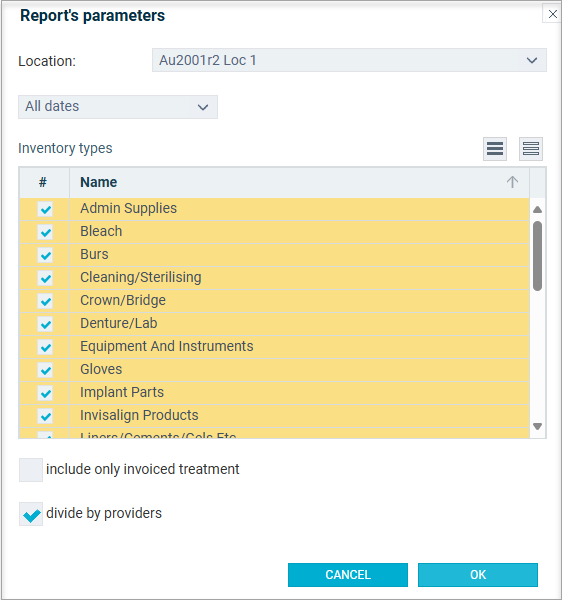Image resolution: width=562 pixels, height=600 pixels.
Task: Click the Location dropdown chevron arrow
Action: point(531,60)
